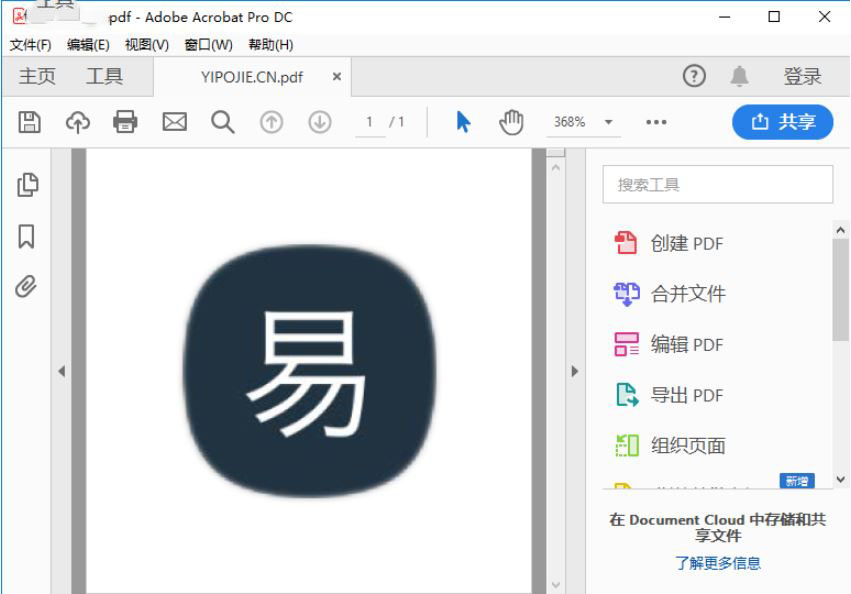
Task: Open the 了解更多信息 link
Action: pos(717,563)
